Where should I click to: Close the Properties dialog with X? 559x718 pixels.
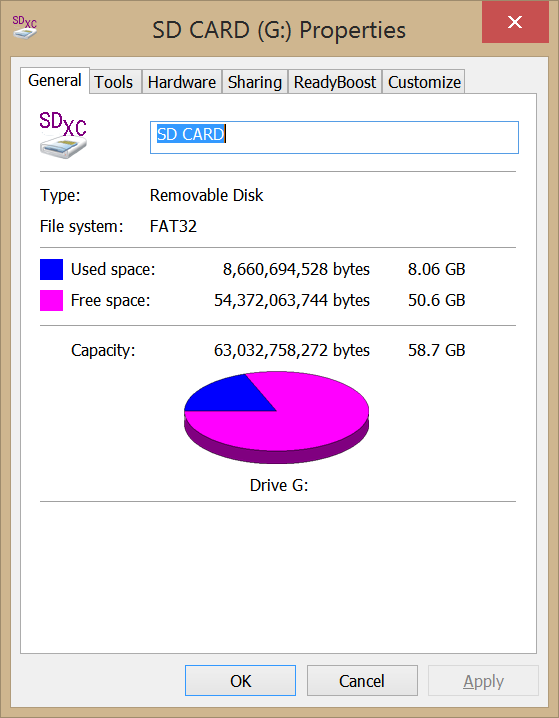click(515, 22)
